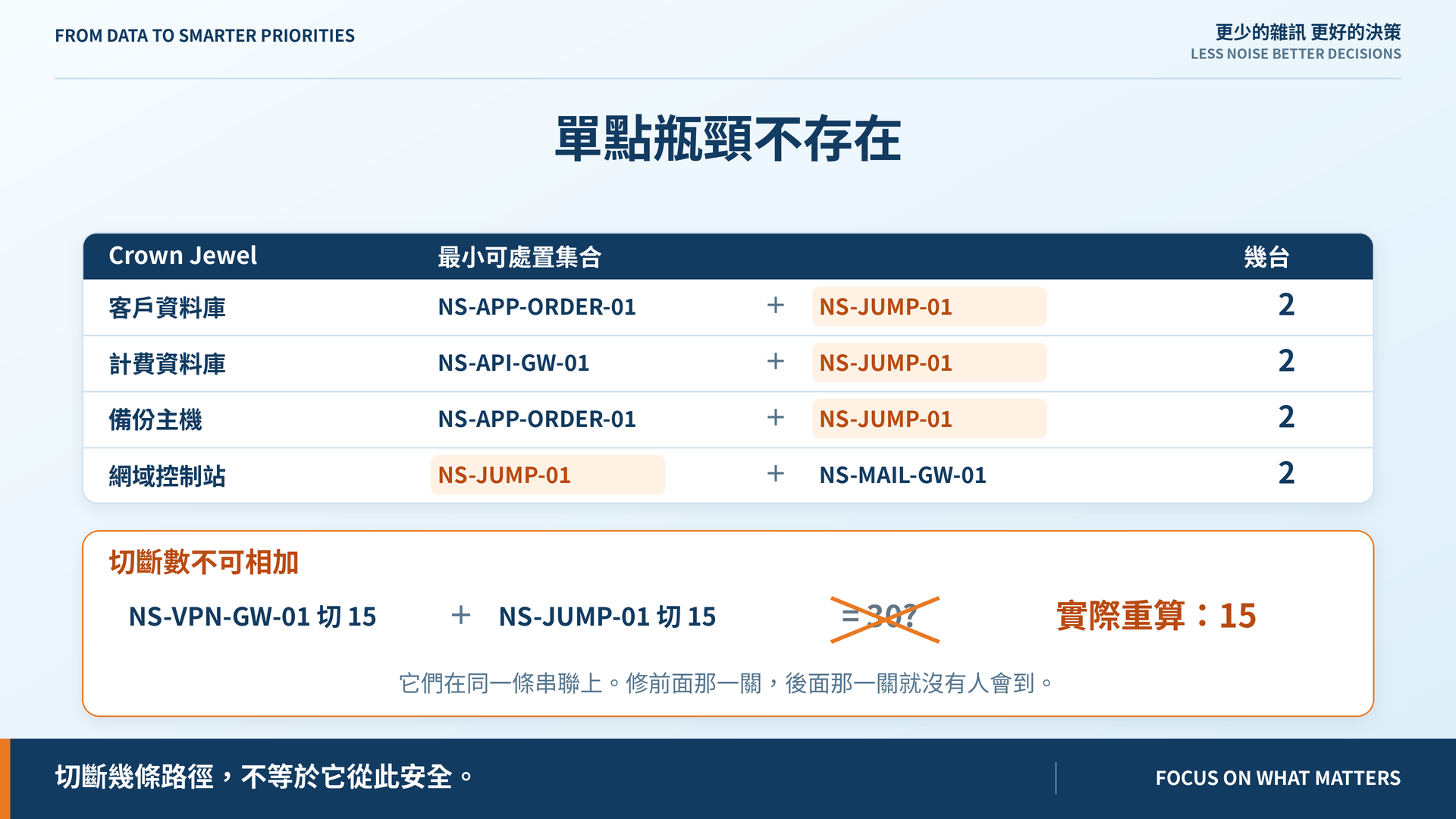Select the 網域控制站 row label
1456x819 pixels.
pyautogui.click(x=168, y=475)
